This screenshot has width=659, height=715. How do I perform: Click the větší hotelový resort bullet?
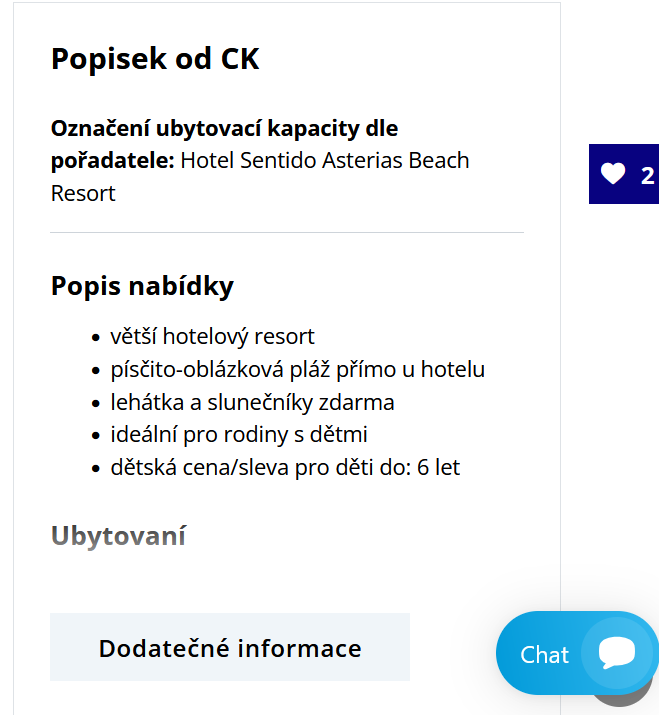point(213,337)
